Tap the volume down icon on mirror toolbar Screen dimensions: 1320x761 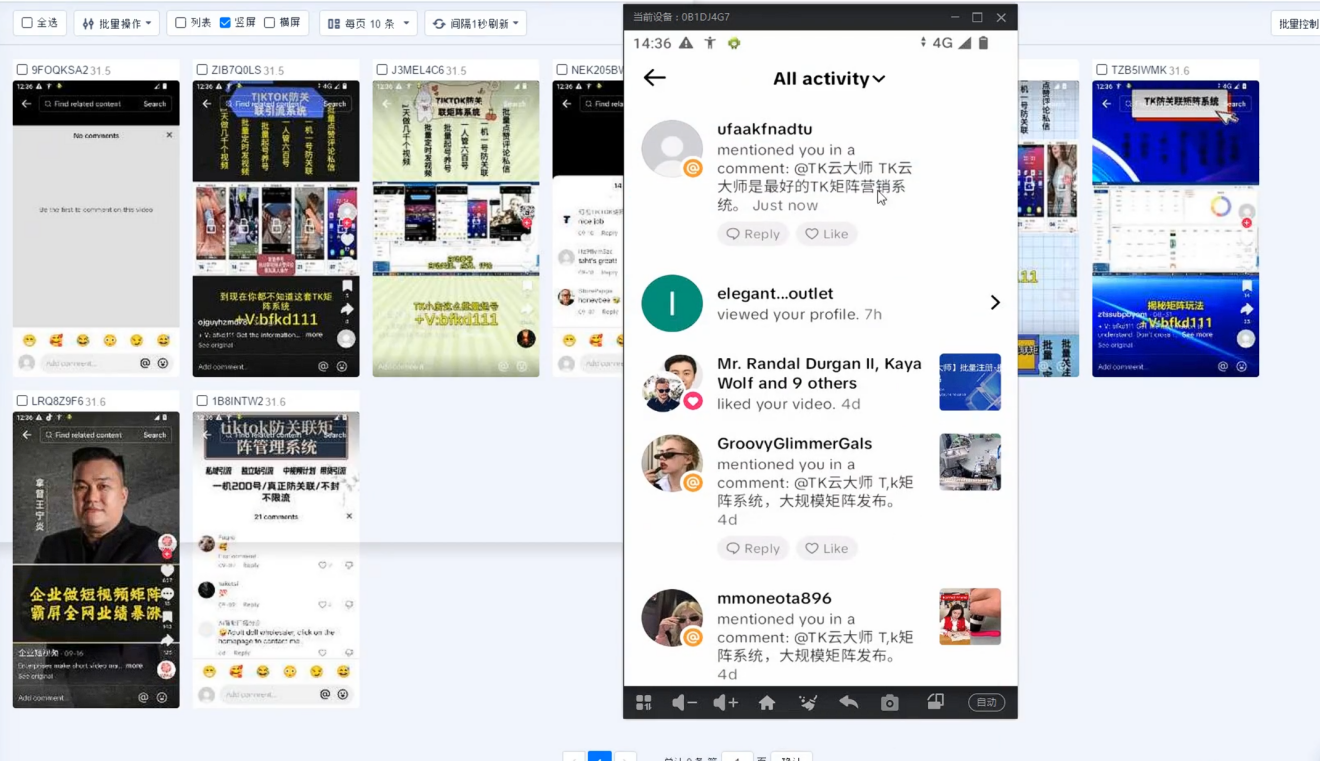(684, 702)
